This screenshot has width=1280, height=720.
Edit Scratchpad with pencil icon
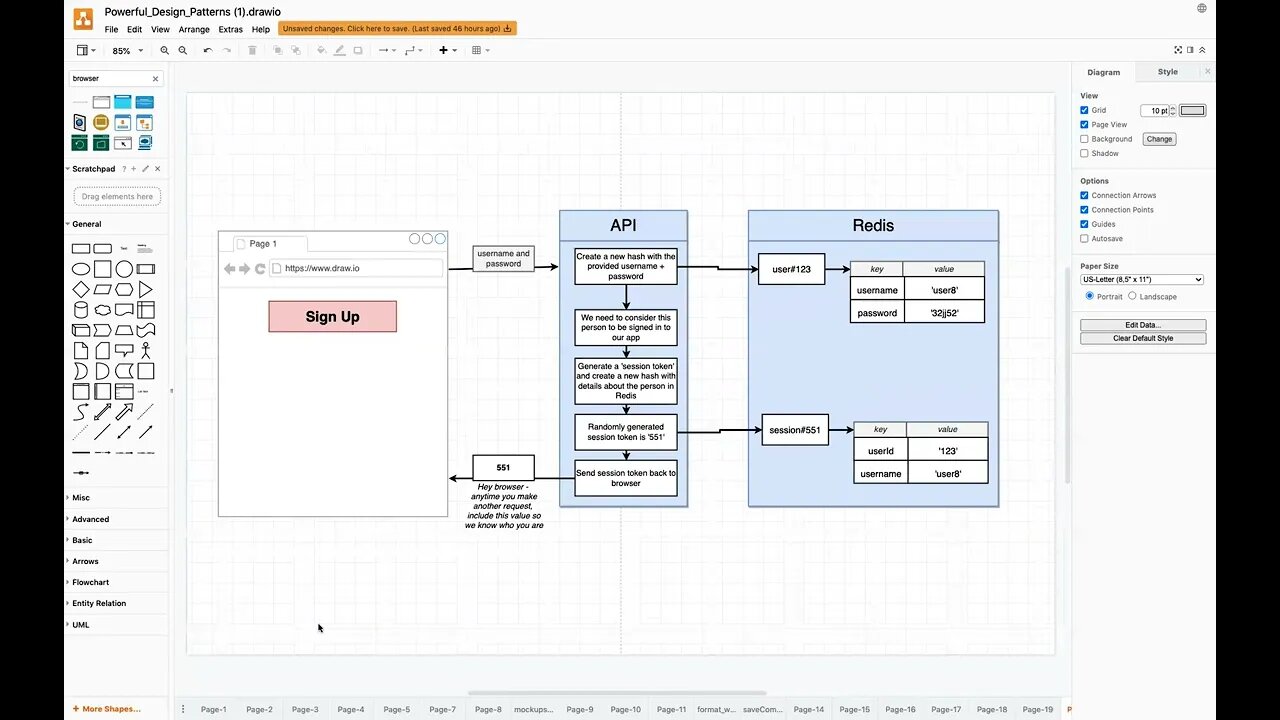(x=145, y=169)
